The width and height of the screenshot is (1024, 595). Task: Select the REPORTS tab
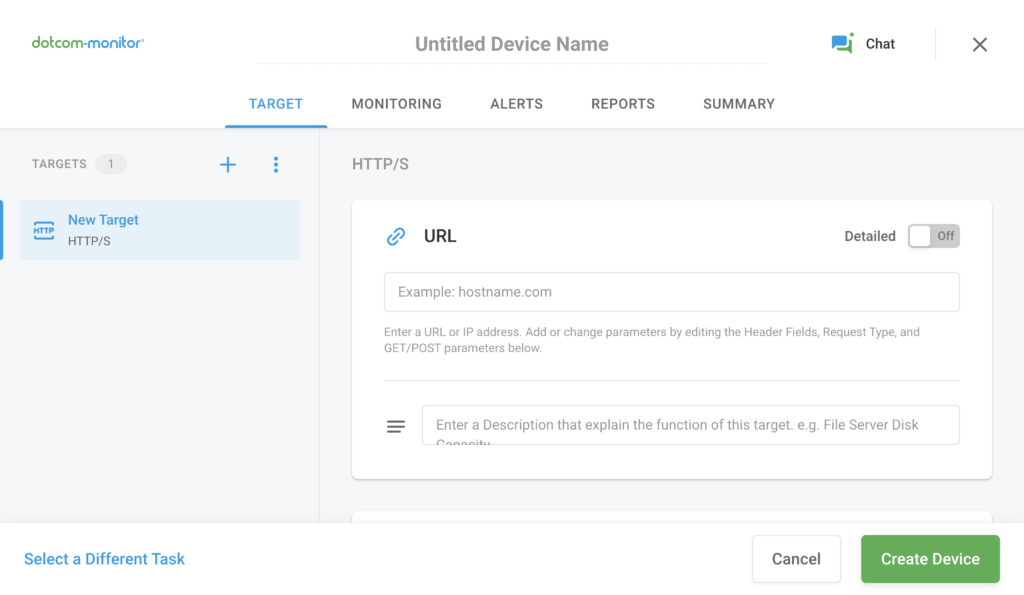(x=623, y=104)
